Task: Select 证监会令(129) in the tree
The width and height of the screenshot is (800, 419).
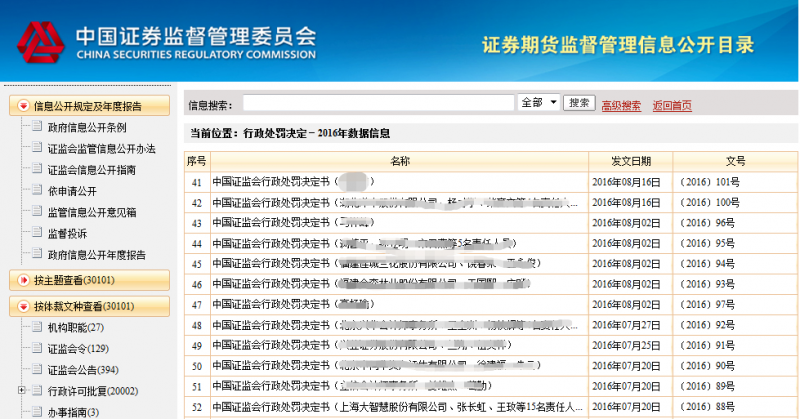Action: (78, 349)
